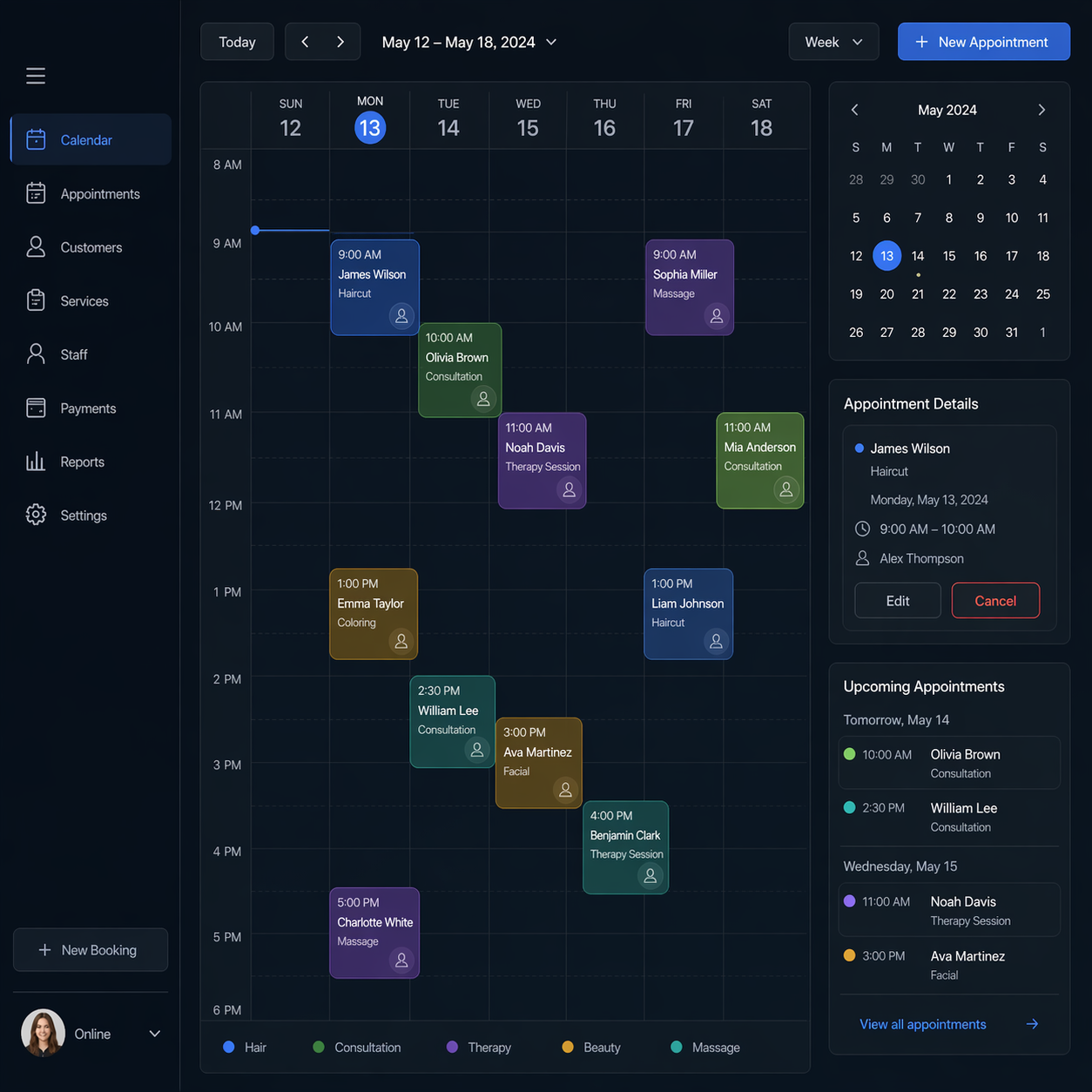Expand the Online status dropdown

155,1034
